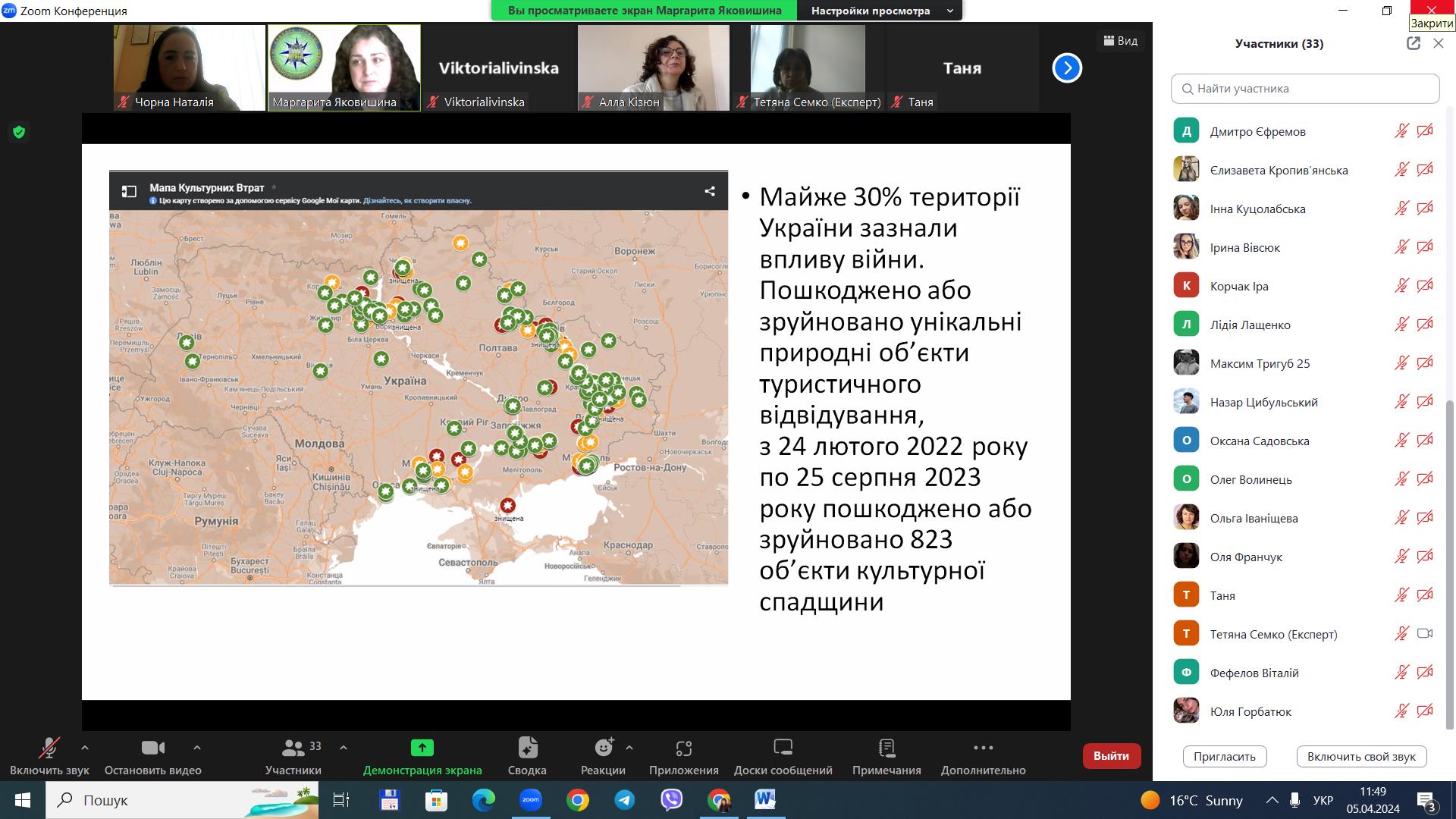Open Telegram from the taskbar

point(625,800)
